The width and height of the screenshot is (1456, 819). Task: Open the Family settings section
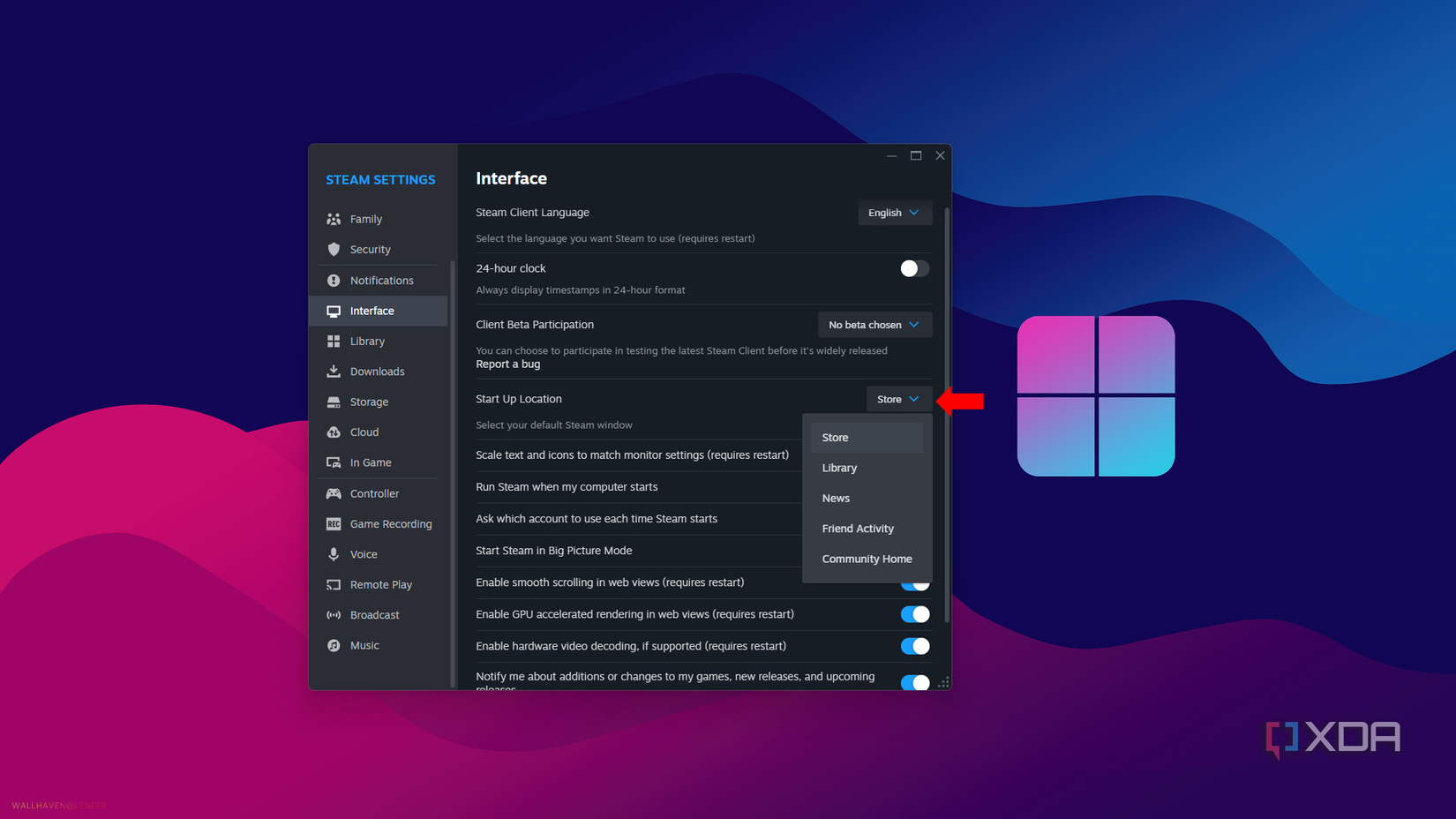point(365,219)
